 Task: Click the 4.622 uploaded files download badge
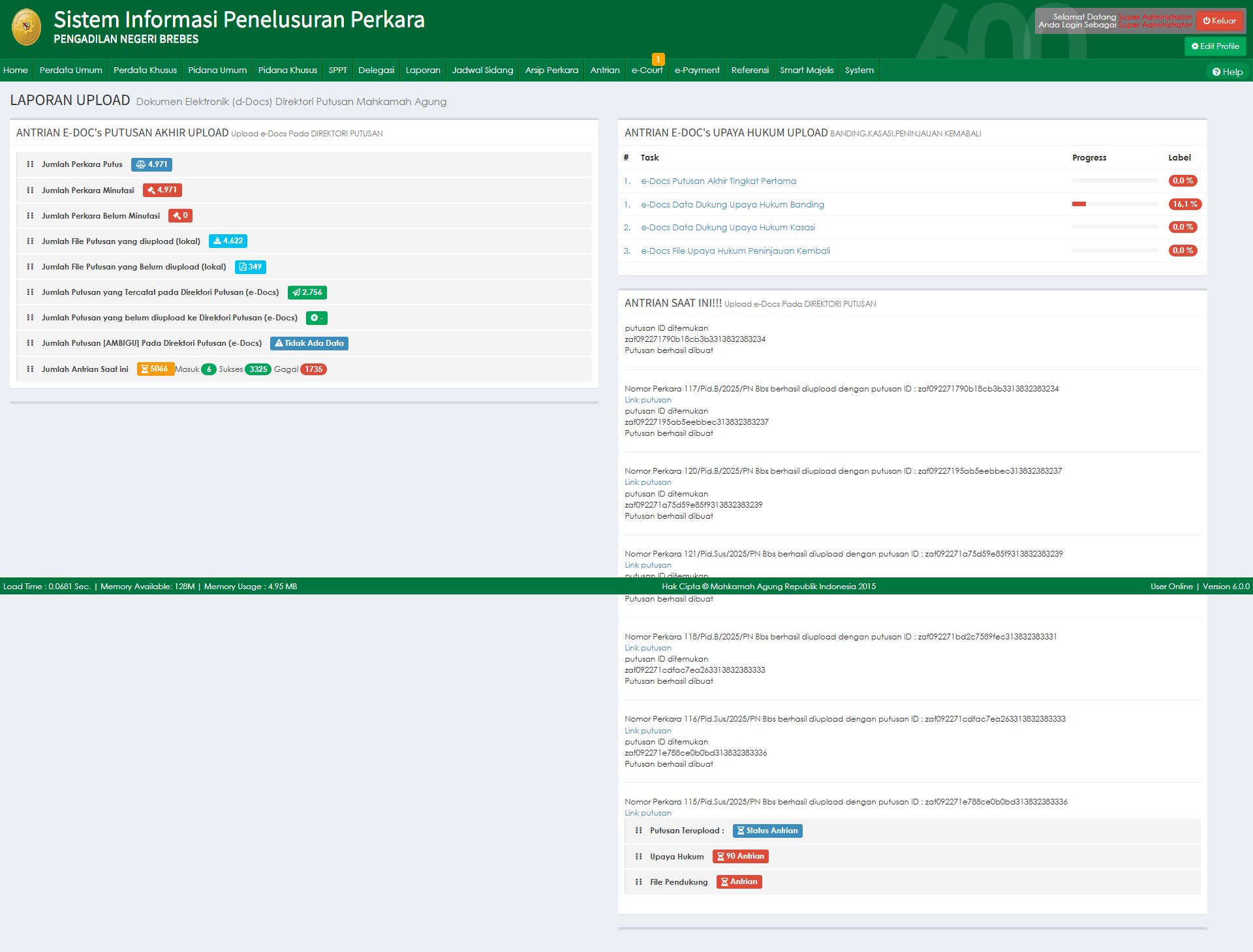click(x=228, y=241)
